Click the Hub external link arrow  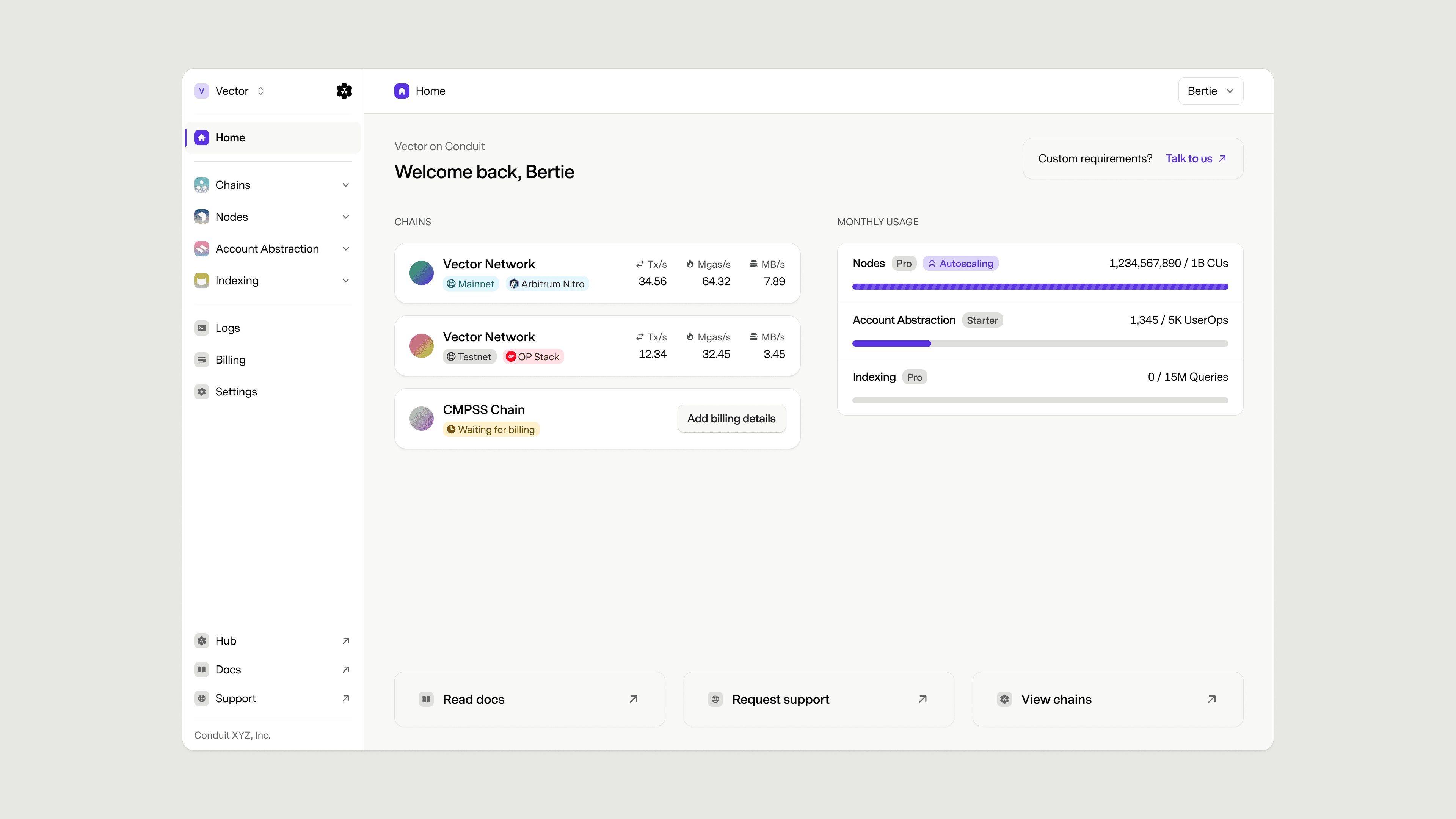345,640
